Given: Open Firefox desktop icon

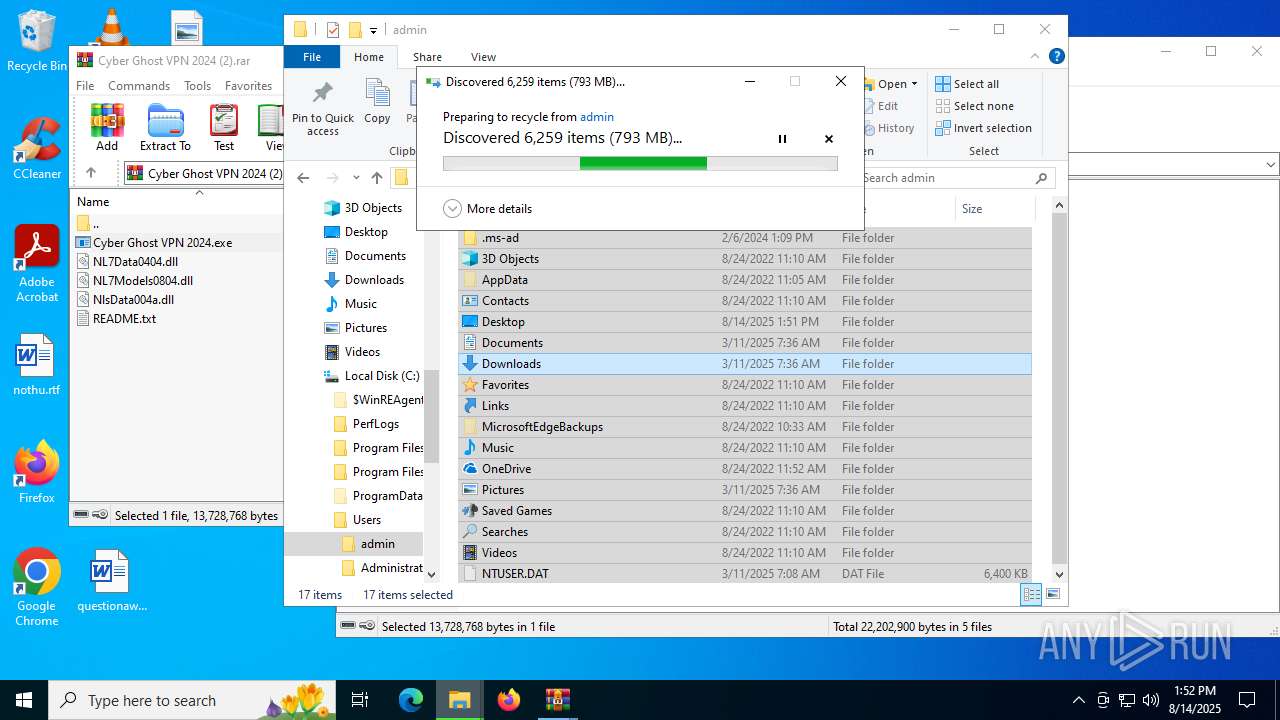Looking at the screenshot, I should click(36, 472).
